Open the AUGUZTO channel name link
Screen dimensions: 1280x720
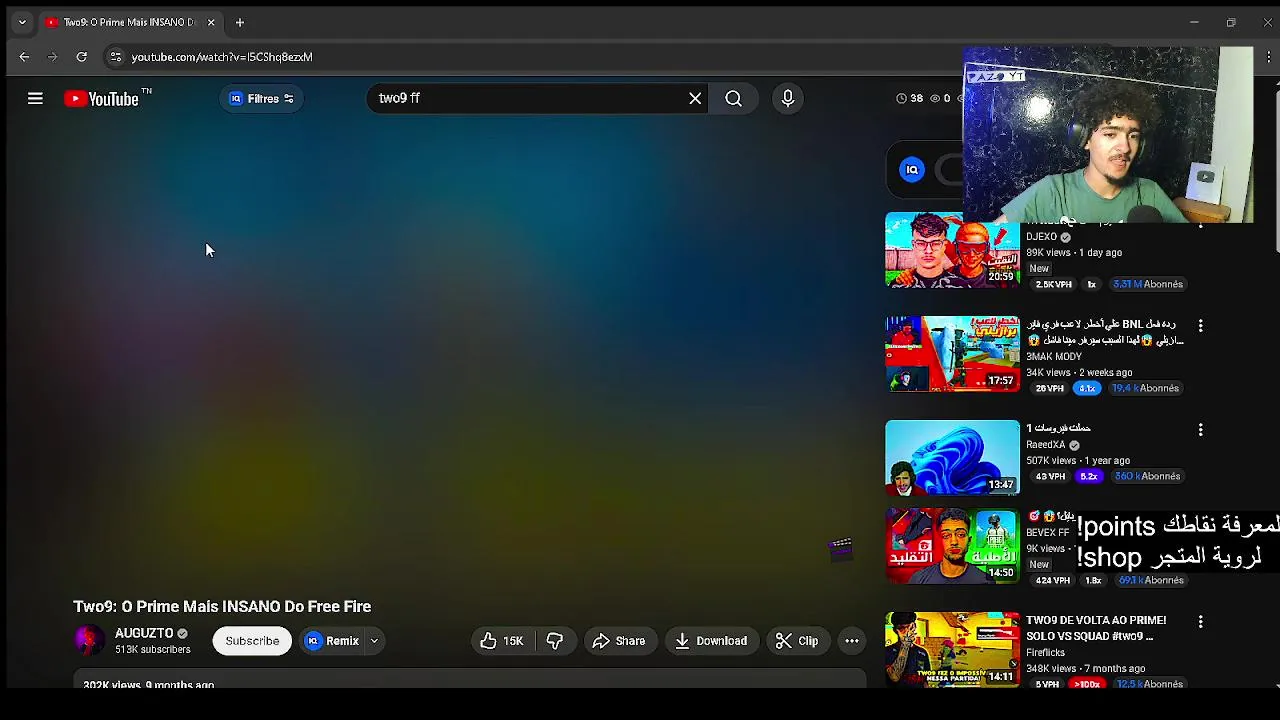click(x=144, y=633)
